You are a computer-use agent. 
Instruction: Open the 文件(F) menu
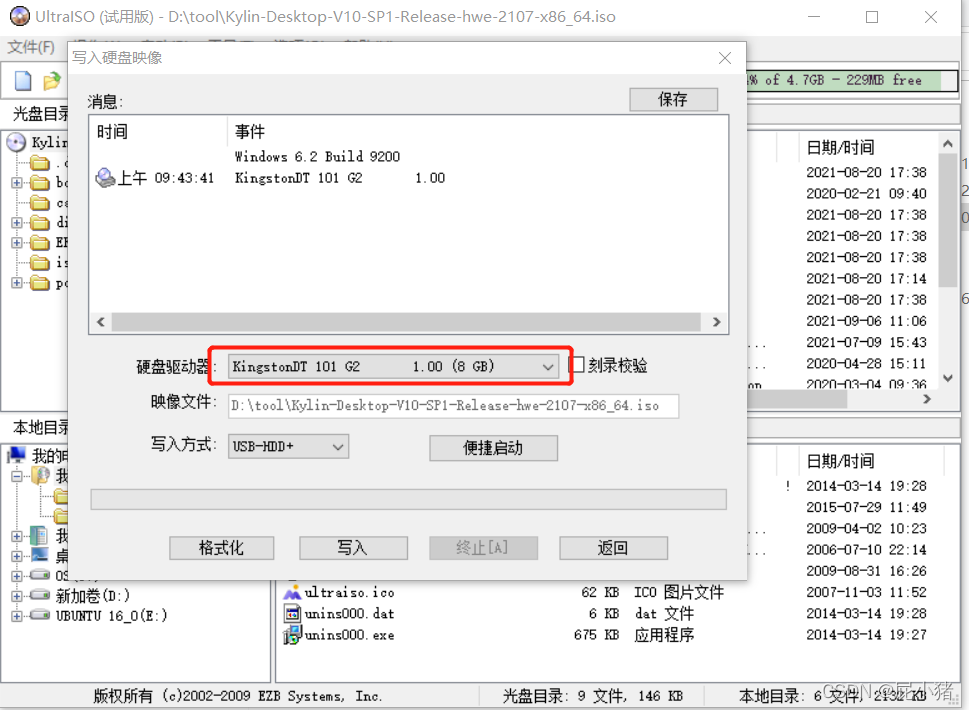(31, 47)
